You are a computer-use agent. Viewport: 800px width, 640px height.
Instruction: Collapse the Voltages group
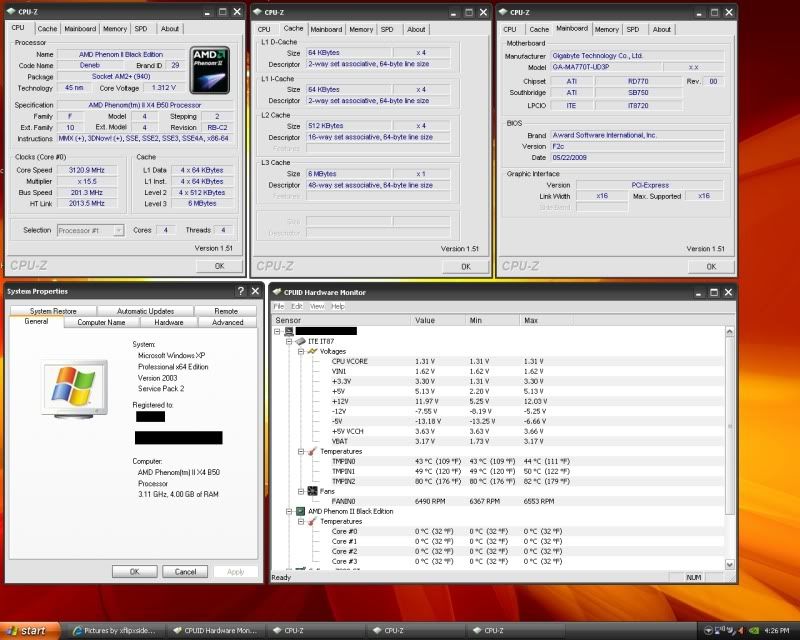coord(301,351)
